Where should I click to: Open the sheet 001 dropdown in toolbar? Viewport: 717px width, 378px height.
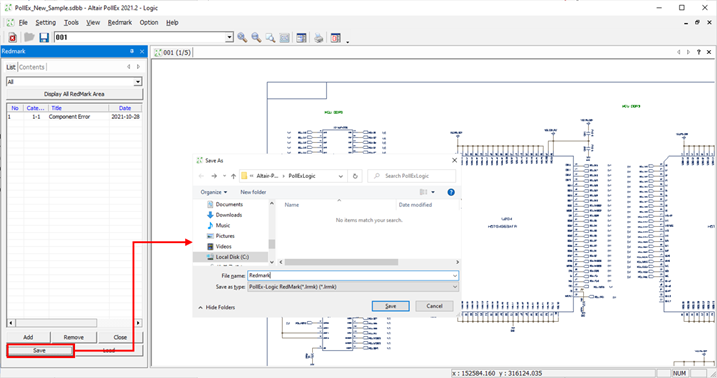230,37
